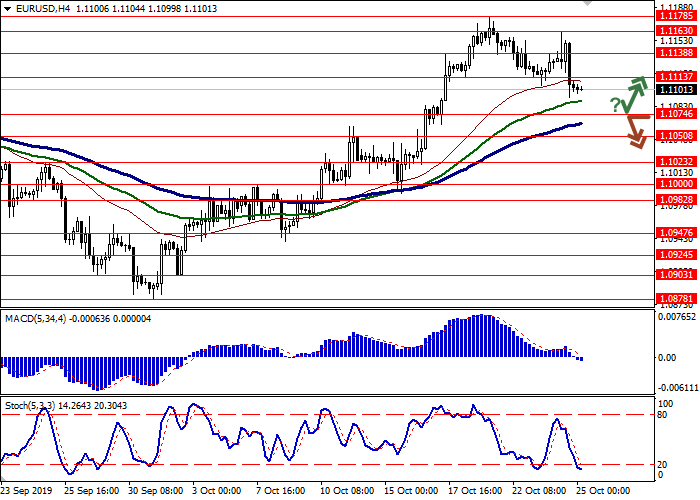700x500 pixels.
Task: Click the green question mark symbol
Action: tap(615, 103)
